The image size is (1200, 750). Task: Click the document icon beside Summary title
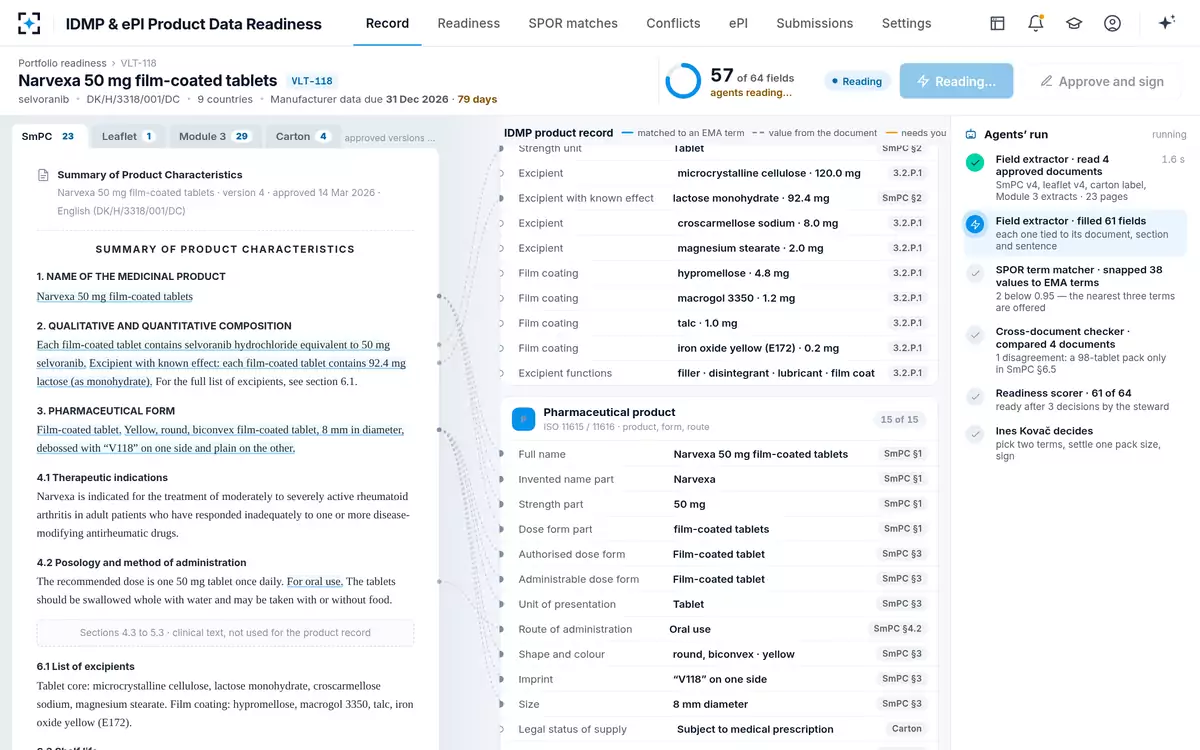[x=43, y=175]
